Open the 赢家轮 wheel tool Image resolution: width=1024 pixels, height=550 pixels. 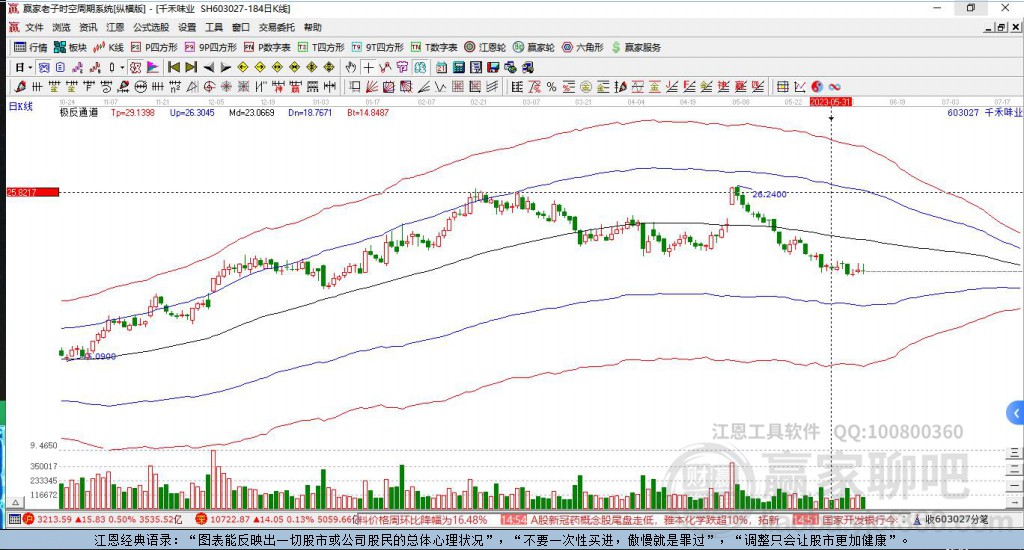coord(534,47)
